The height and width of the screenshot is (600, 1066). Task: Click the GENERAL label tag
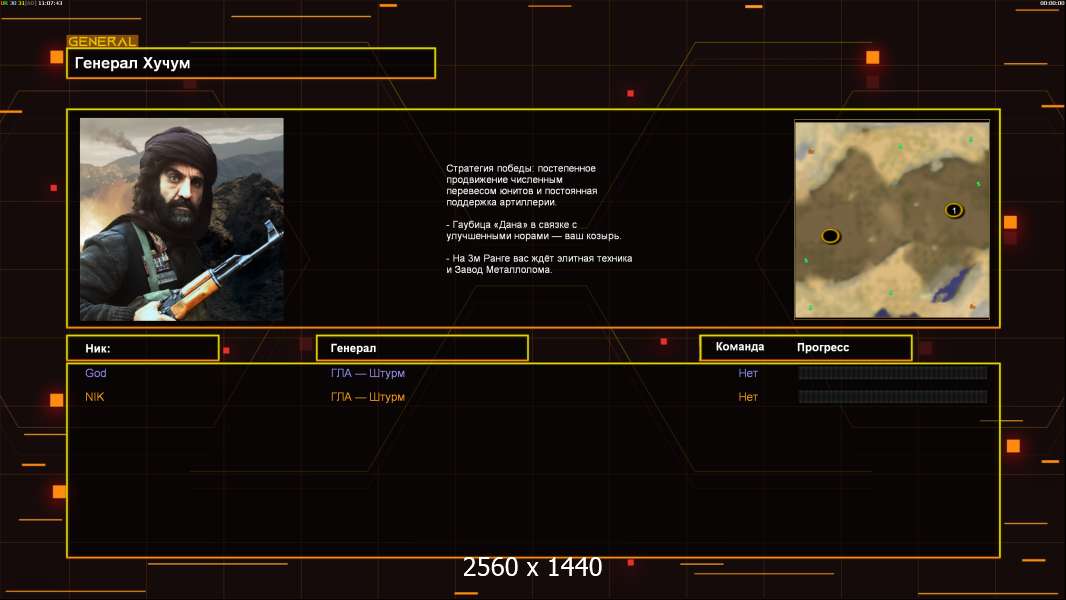pos(102,42)
